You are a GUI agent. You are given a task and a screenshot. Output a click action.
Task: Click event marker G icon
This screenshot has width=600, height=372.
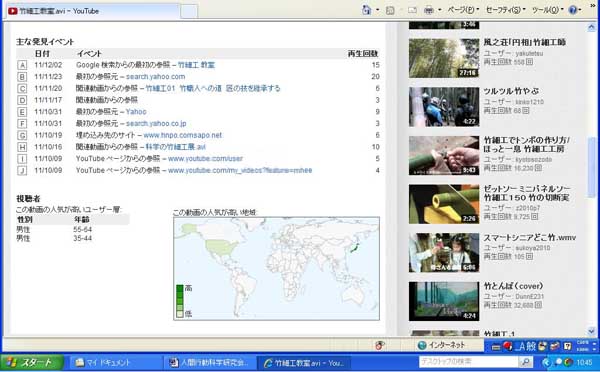[22, 135]
